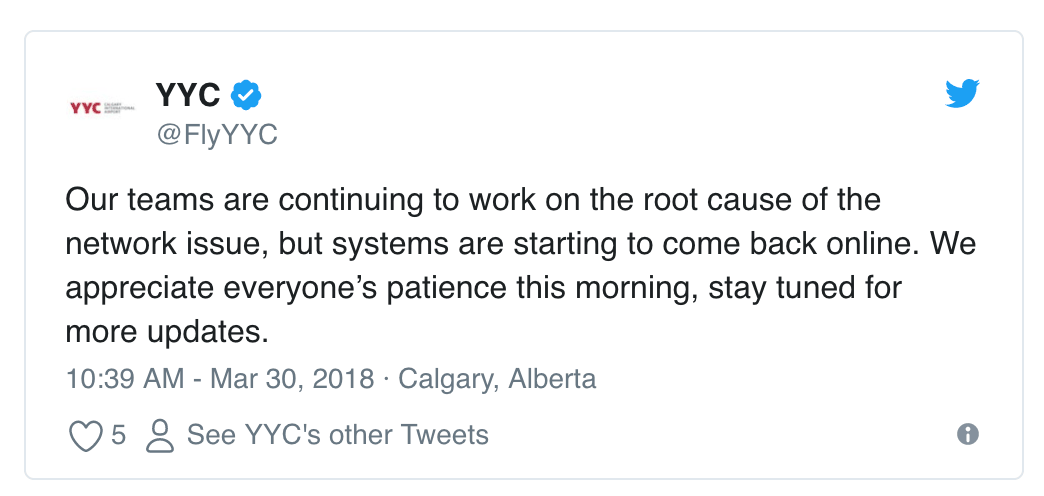Click the 'appreciate everyone's patience' tweet line
The height and width of the screenshot is (496, 1044).
coord(483,289)
